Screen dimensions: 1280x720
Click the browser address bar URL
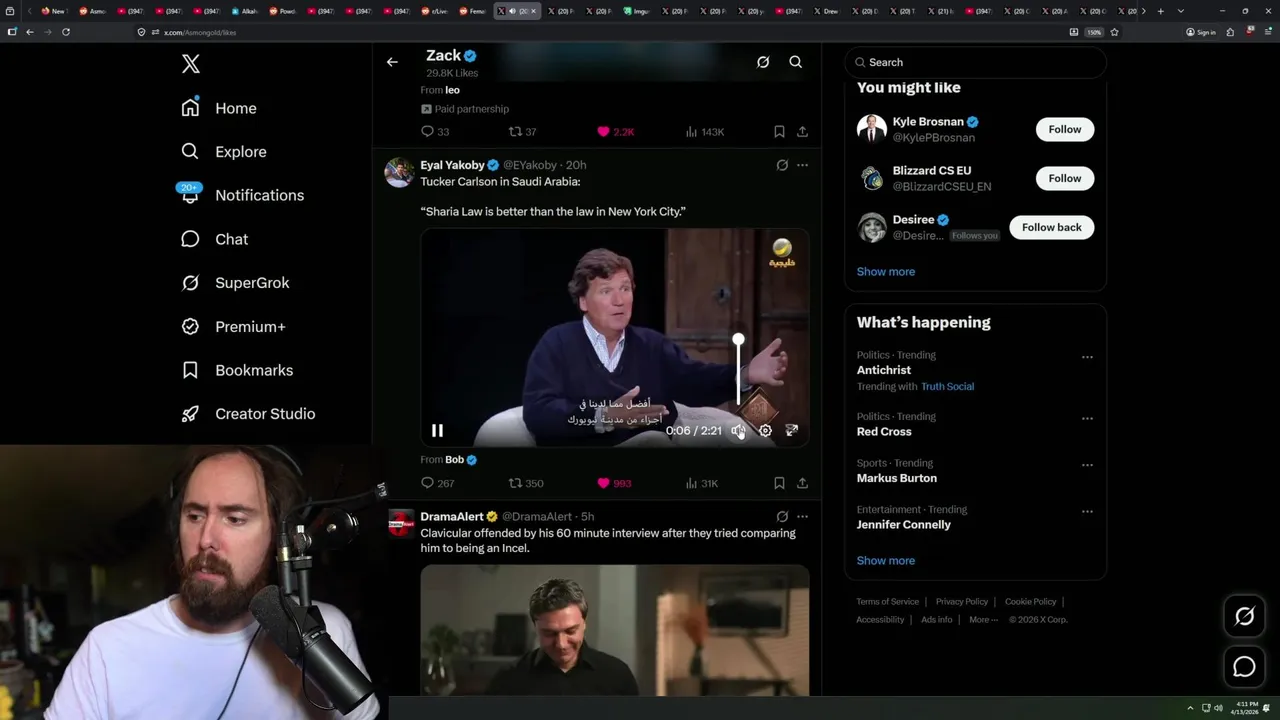coord(200,32)
